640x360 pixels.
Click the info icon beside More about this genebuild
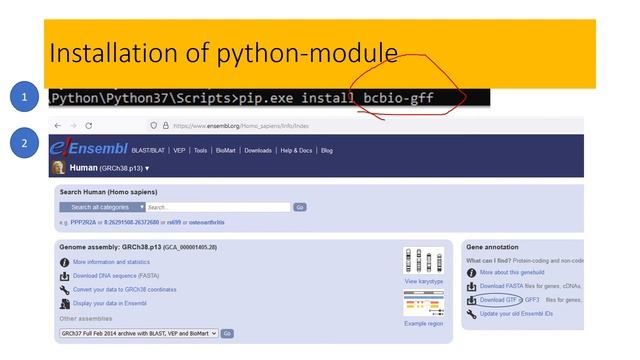pyautogui.click(x=471, y=273)
